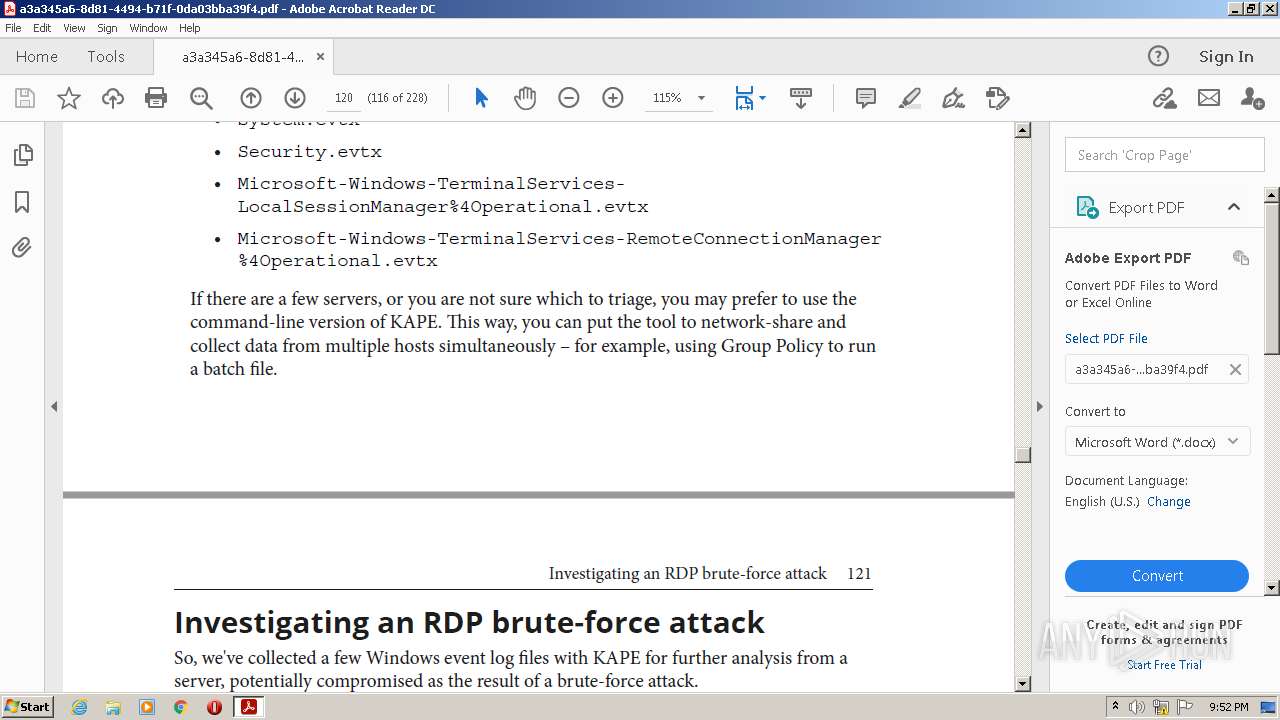Add a sticky note comment
The height and width of the screenshot is (720, 1280).
pyautogui.click(x=866, y=98)
